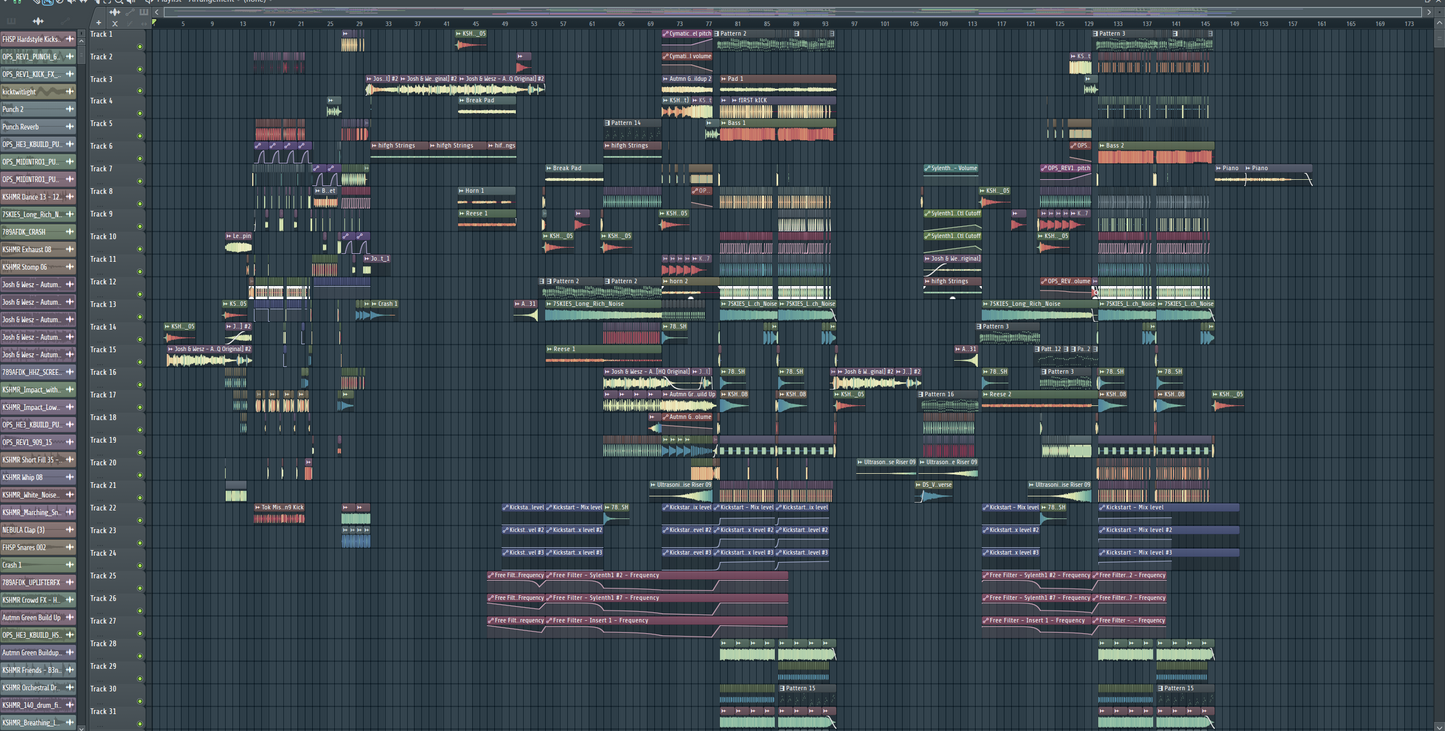The height and width of the screenshot is (731, 1445).
Task: Select the Delete (X) tool in the playlist toolbar
Action: pos(115,23)
